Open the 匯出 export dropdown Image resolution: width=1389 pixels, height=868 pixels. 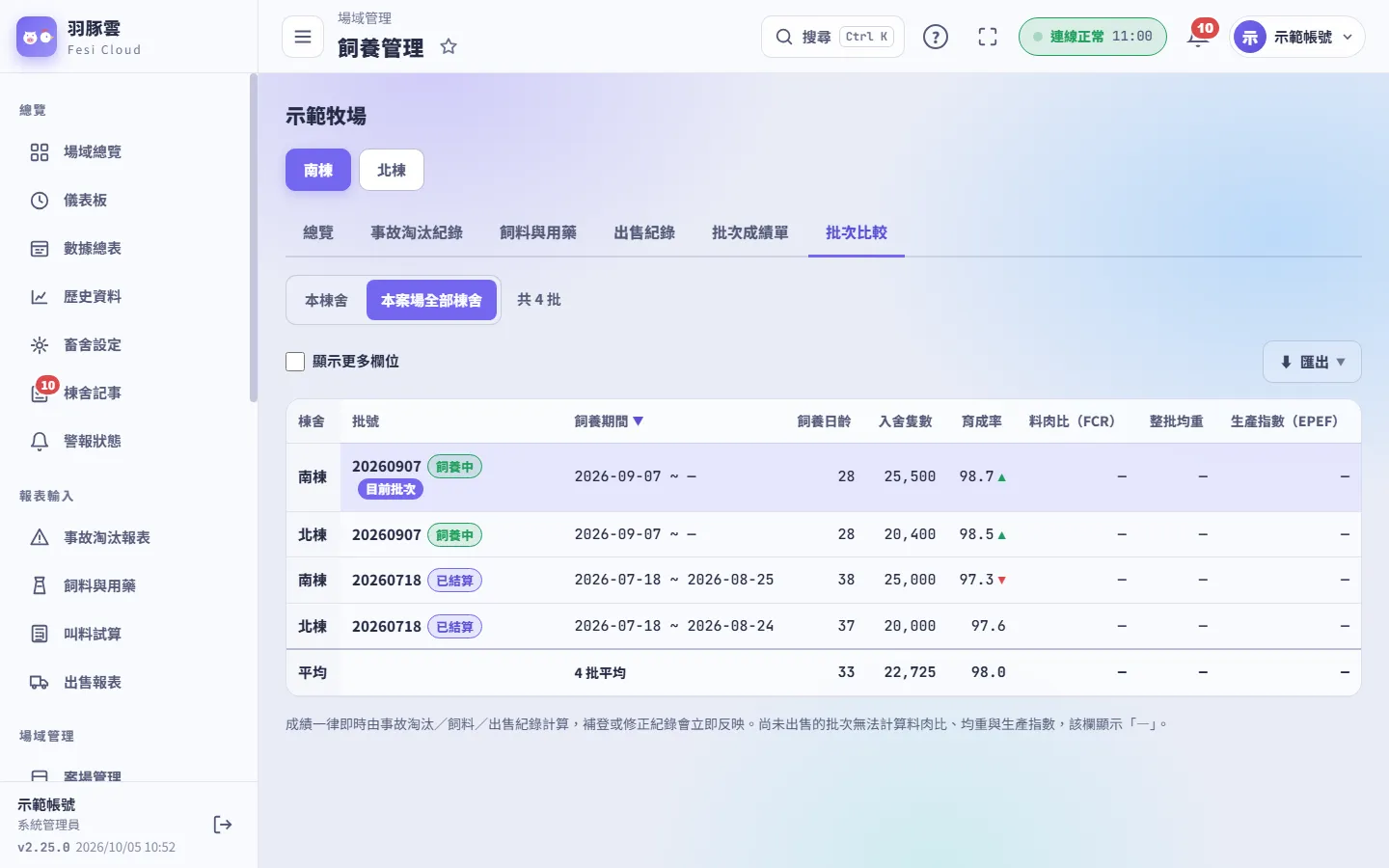click(x=1312, y=362)
